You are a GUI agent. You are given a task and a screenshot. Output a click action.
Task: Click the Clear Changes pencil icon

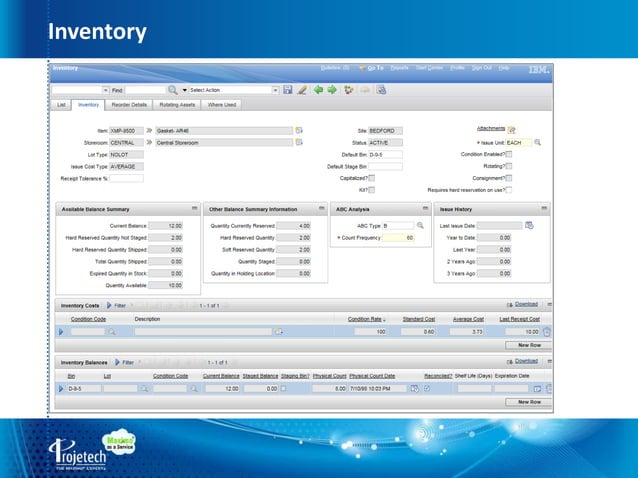302,89
